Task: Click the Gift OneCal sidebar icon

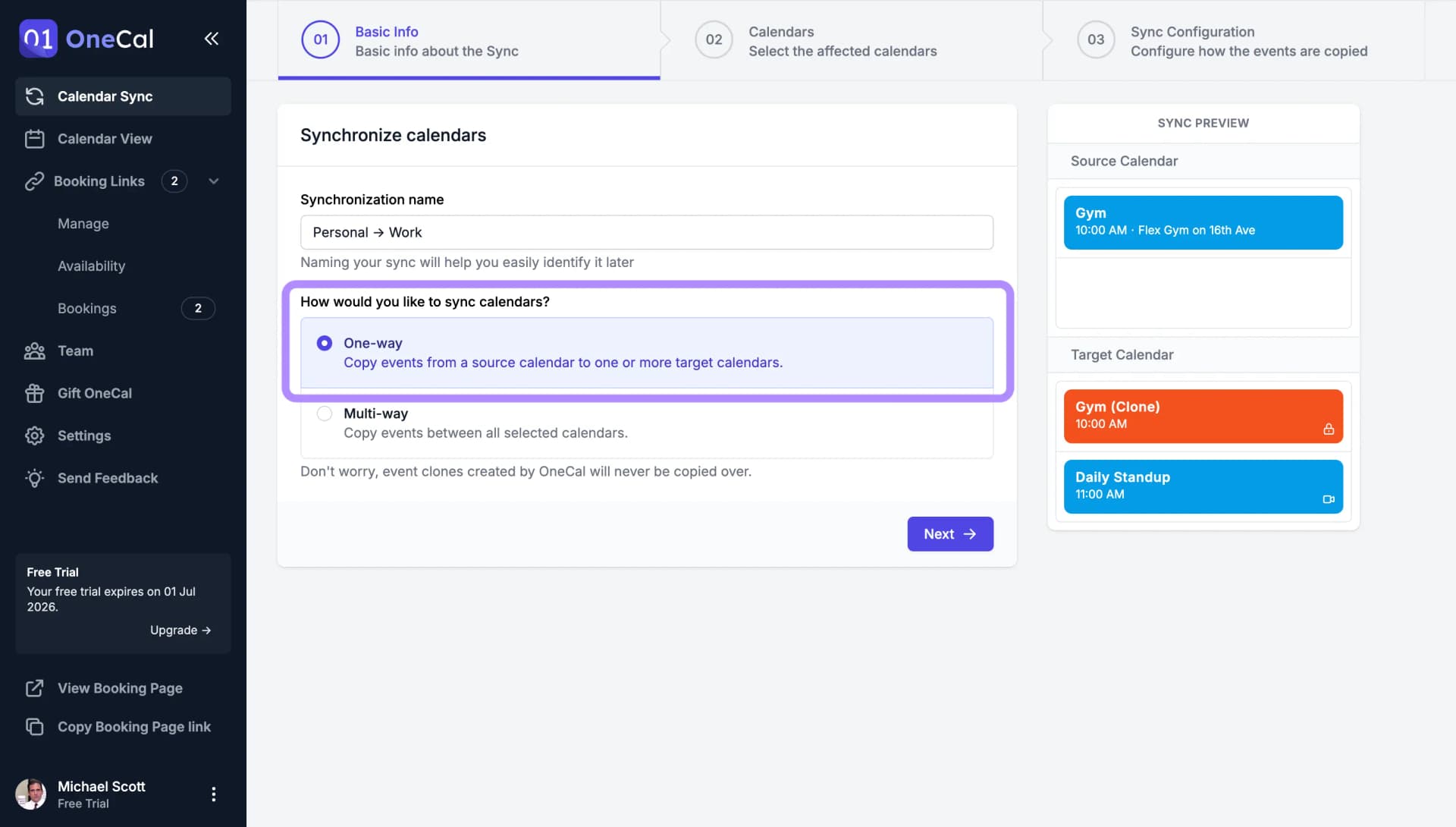Action: point(33,393)
